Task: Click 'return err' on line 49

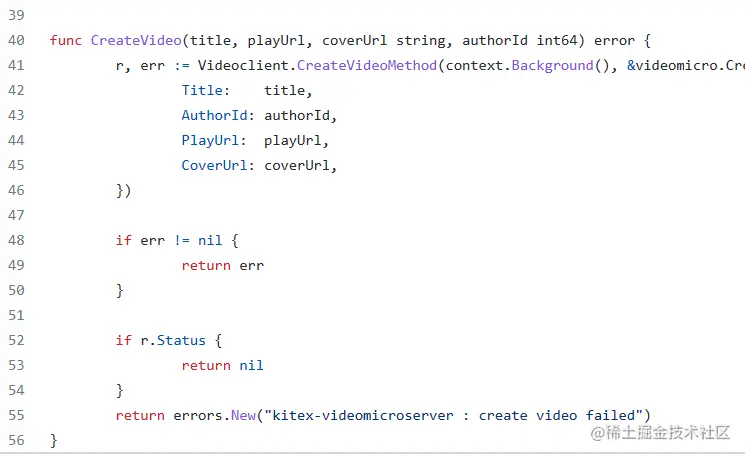Action: 222,266
